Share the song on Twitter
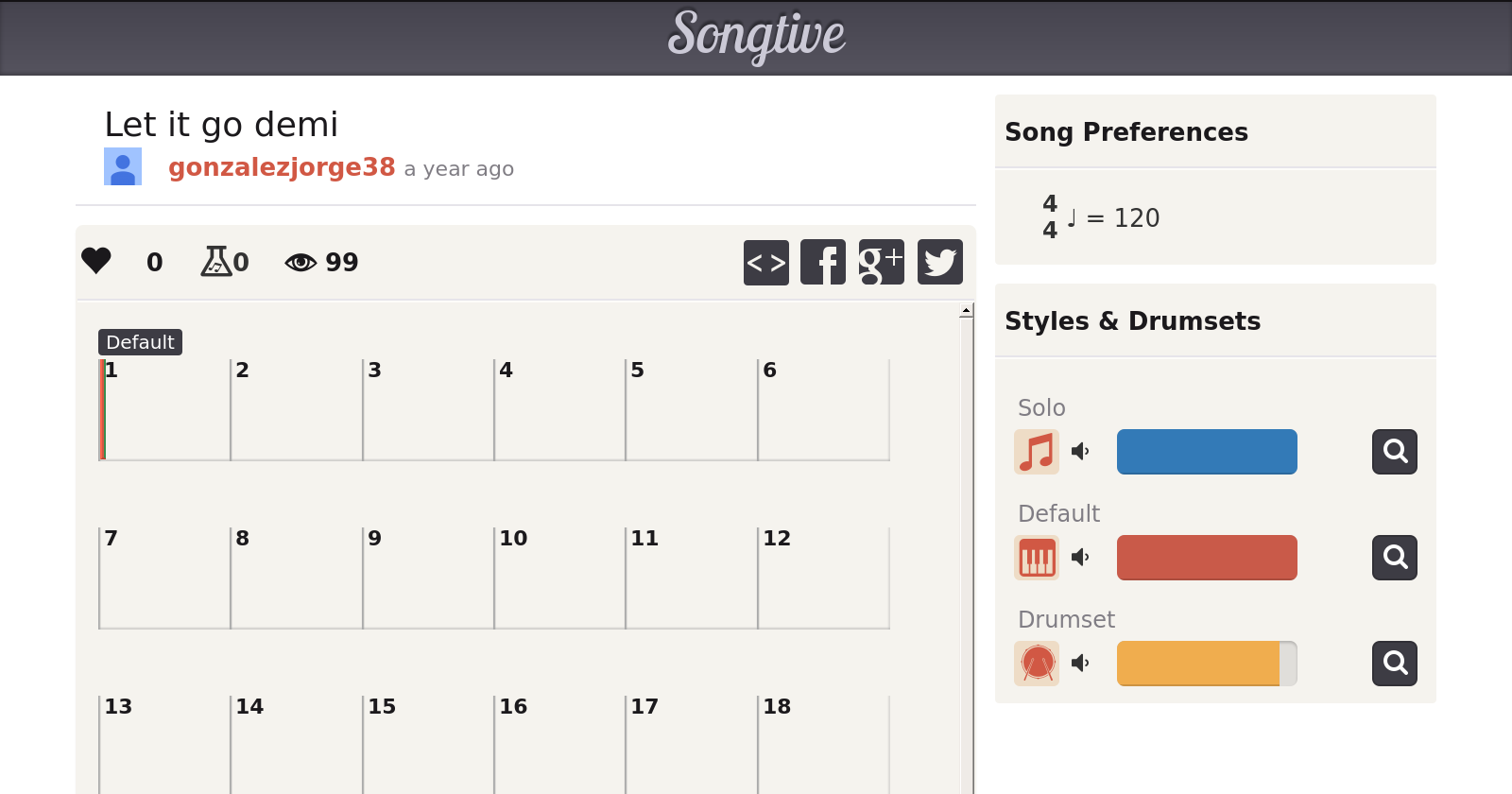Screen dimensions: 1512x794 [939, 262]
